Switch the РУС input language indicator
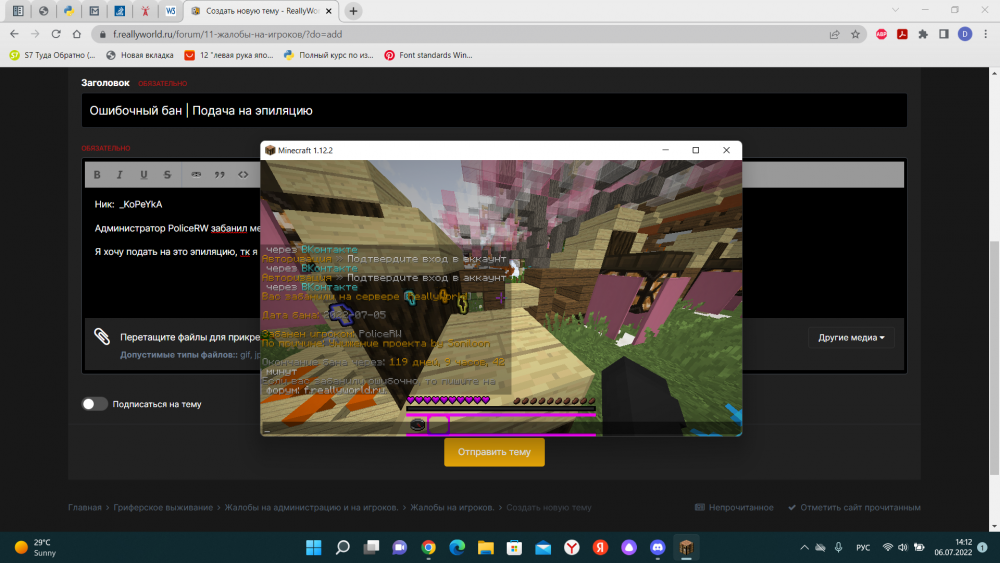This screenshot has height=563, width=1000. pos(863,548)
